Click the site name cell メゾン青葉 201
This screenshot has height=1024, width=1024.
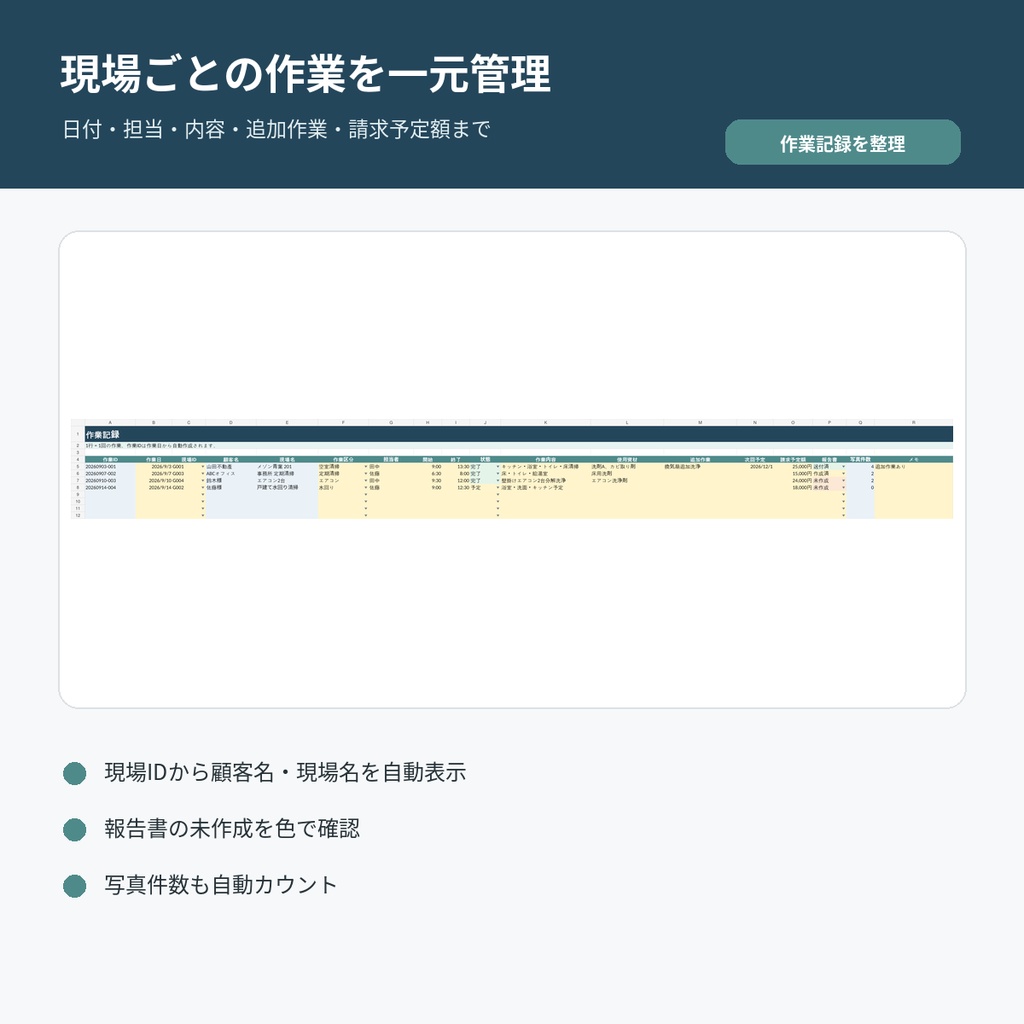(287, 466)
